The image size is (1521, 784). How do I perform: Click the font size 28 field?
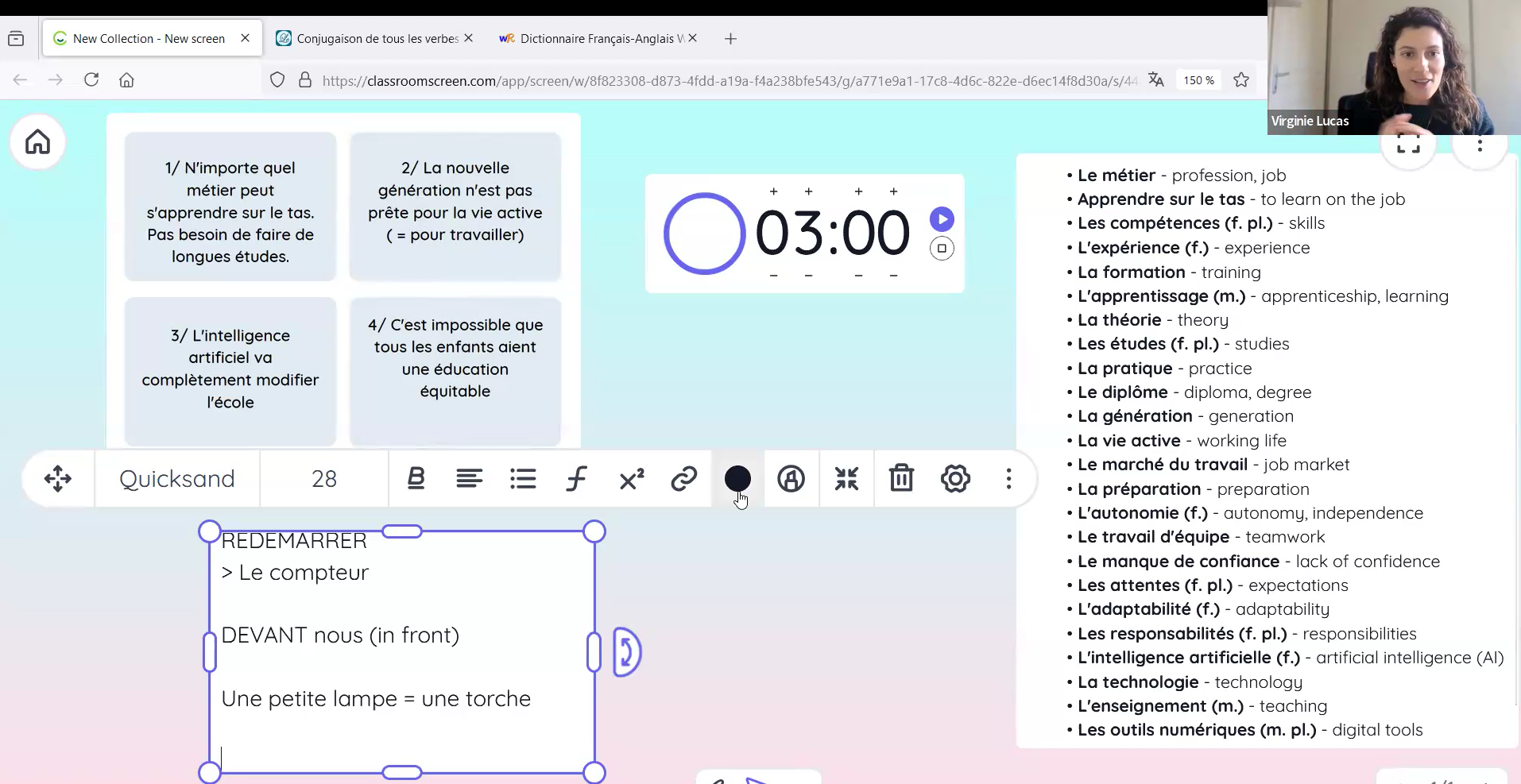[x=324, y=479]
